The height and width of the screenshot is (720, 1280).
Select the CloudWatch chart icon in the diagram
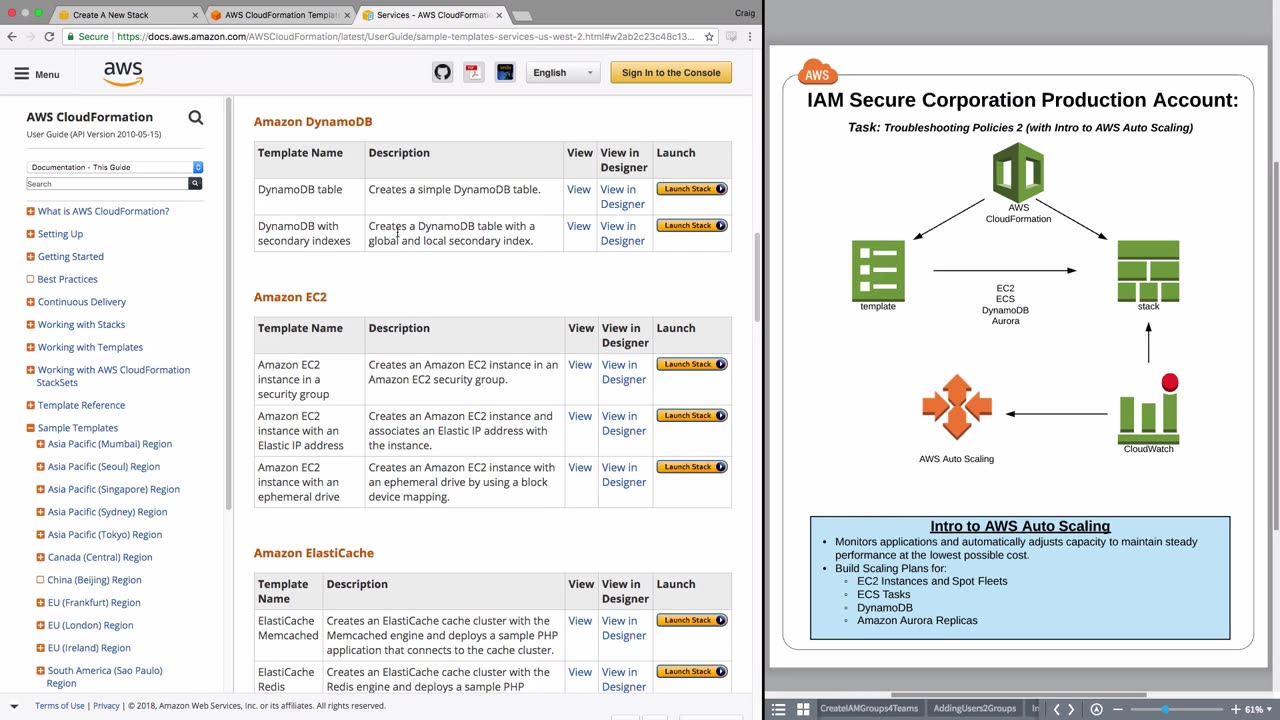tap(1148, 410)
